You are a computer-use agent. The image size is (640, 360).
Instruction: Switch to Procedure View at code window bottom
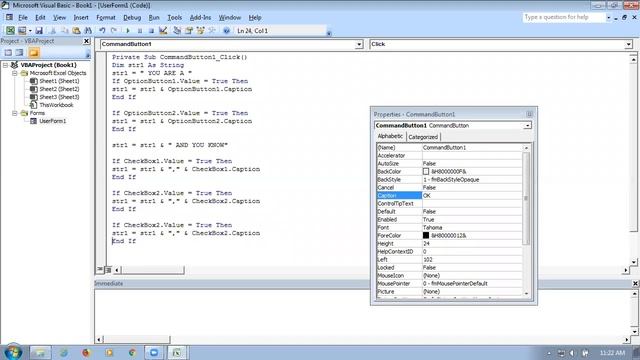[100, 269]
